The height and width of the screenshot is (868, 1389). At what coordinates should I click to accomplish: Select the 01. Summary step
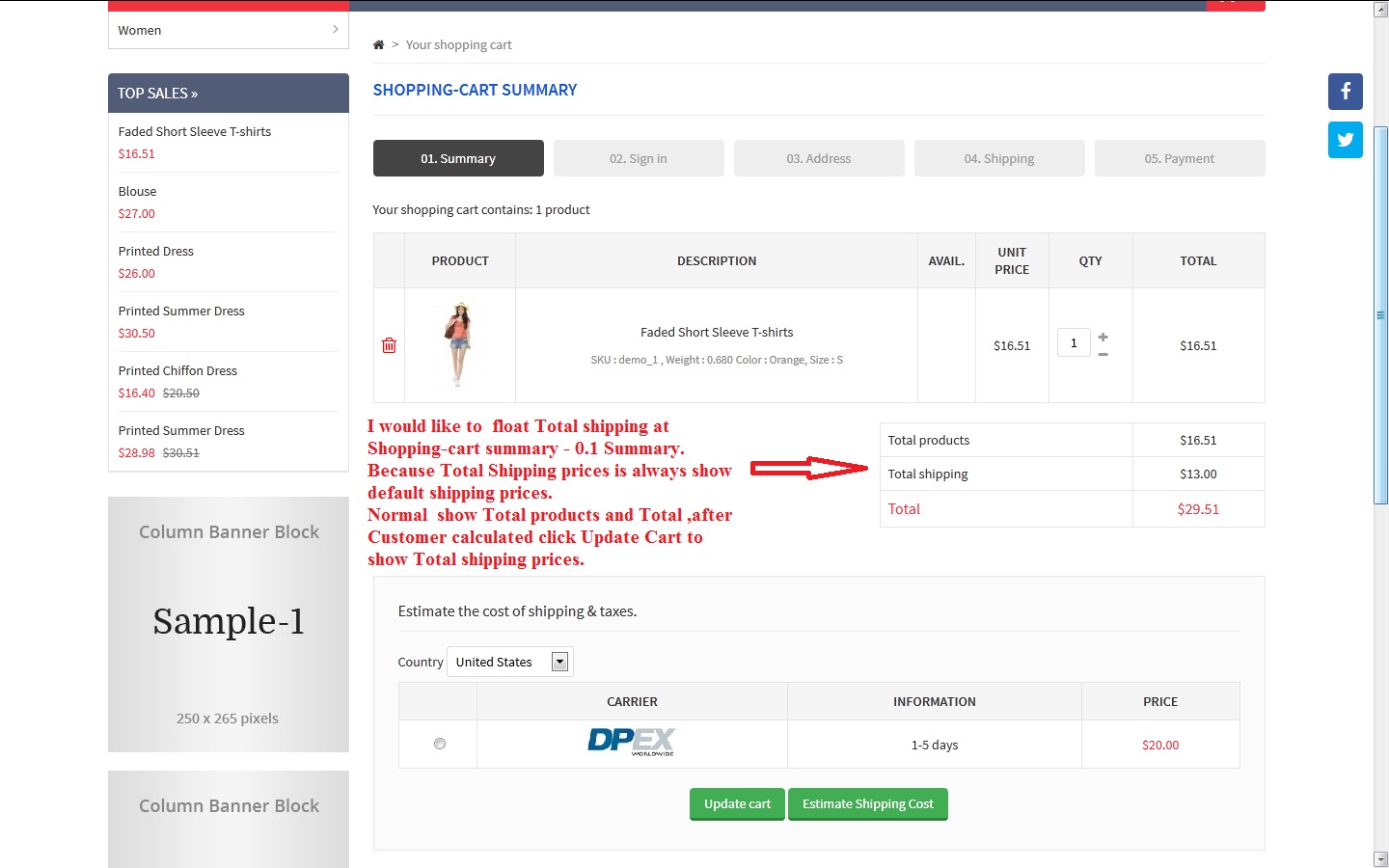458,158
